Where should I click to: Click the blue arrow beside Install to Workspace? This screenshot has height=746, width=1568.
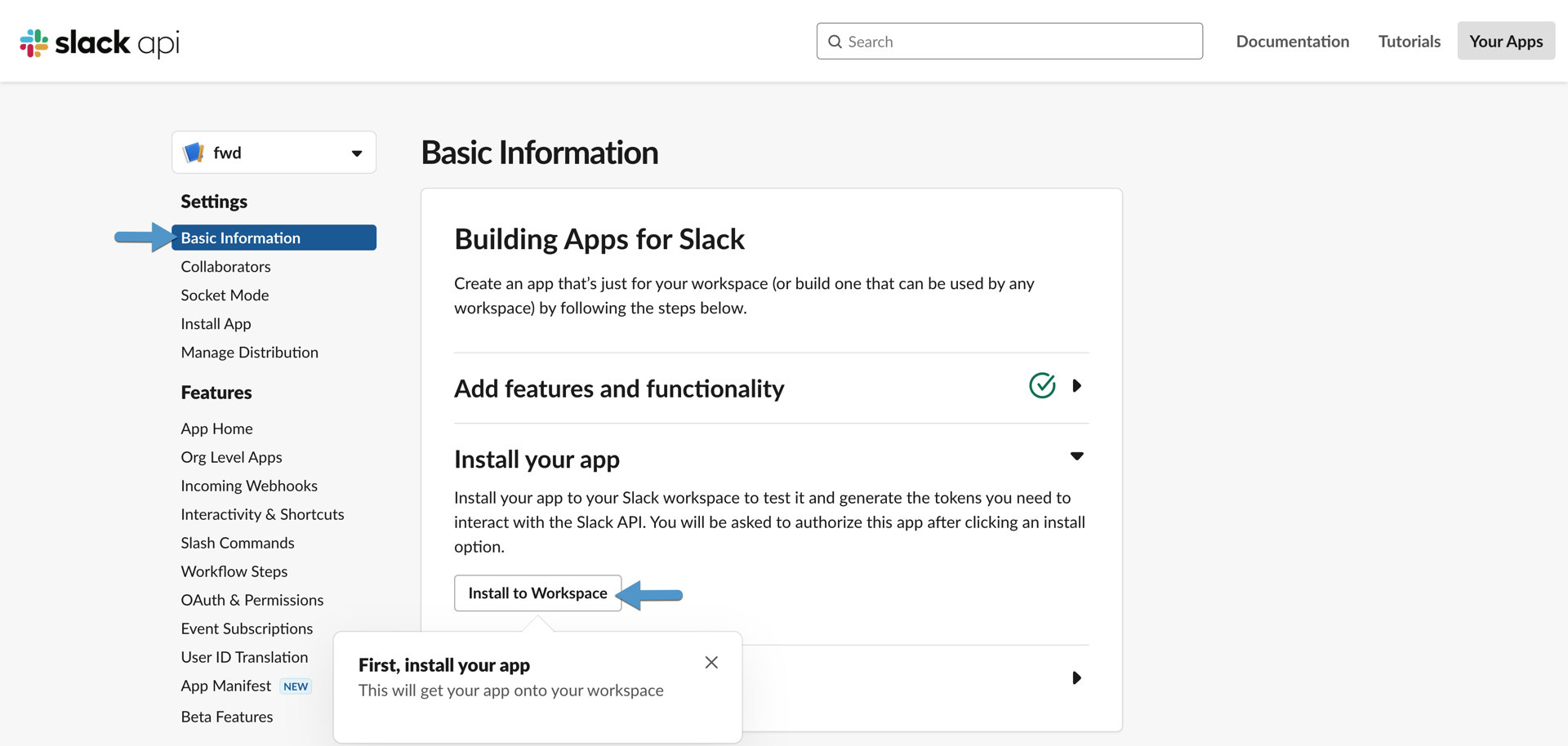click(x=651, y=595)
